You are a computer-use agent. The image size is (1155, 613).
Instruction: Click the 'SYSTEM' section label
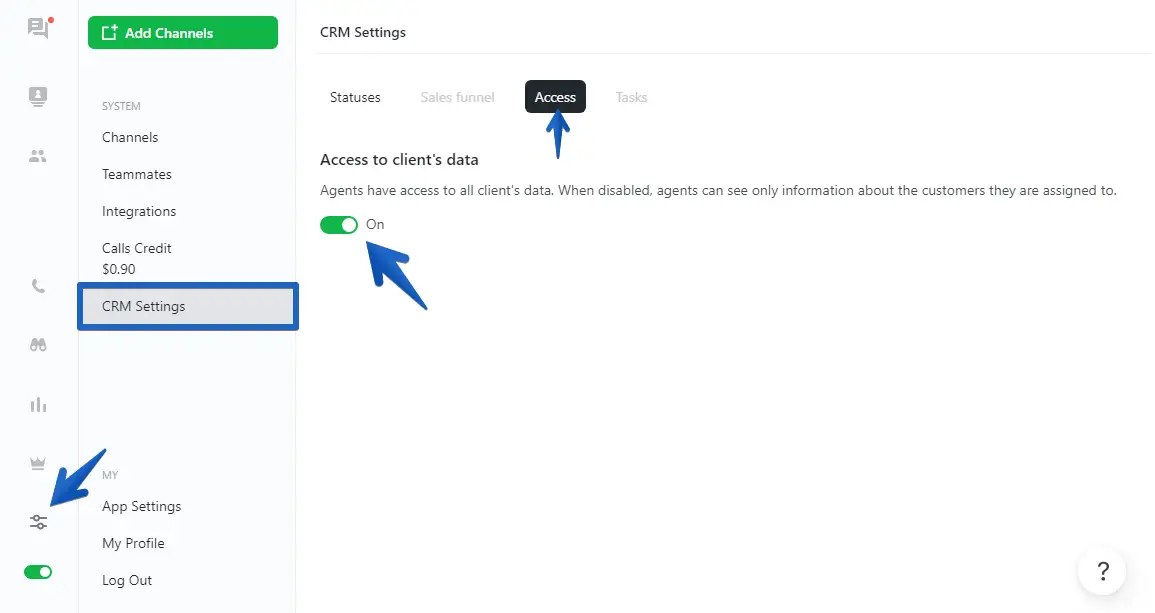121,106
